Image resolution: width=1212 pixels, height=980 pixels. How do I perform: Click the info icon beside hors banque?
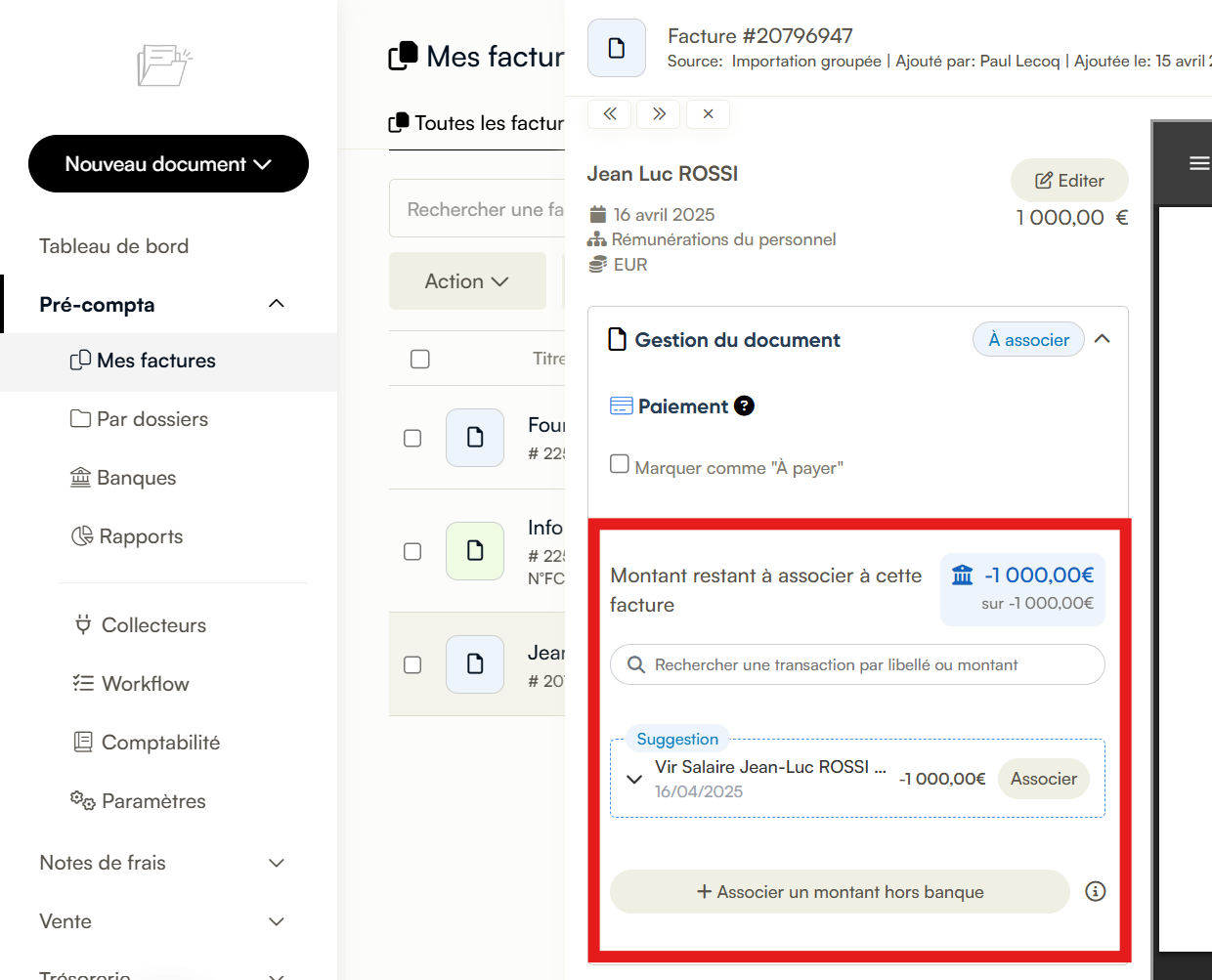pyautogui.click(x=1096, y=891)
